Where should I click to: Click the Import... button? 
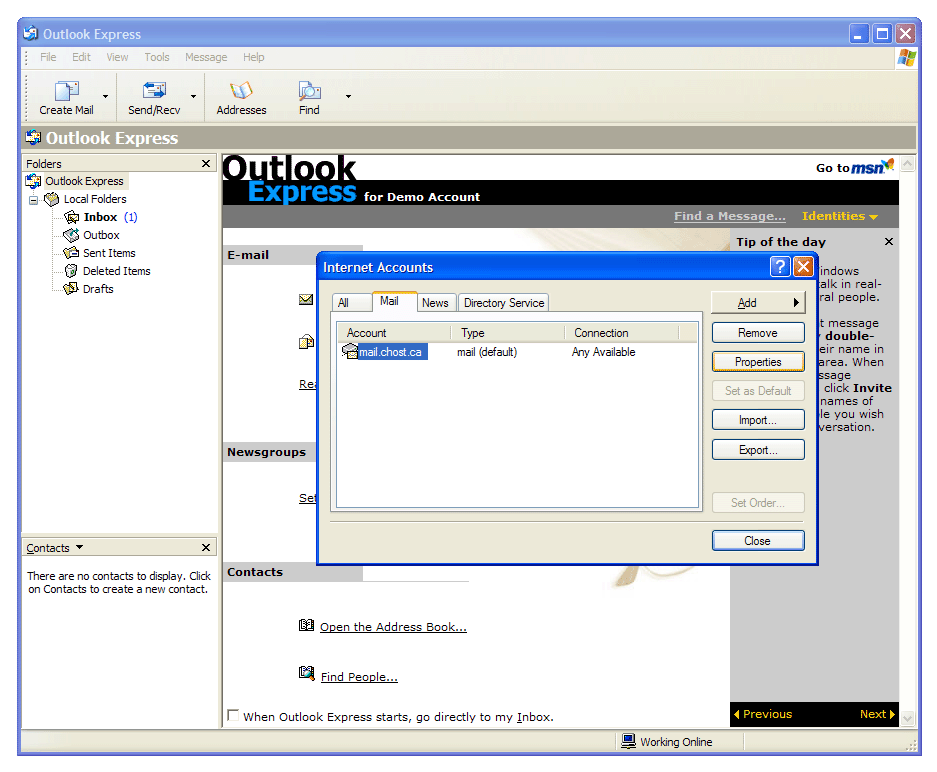click(758, 420)
